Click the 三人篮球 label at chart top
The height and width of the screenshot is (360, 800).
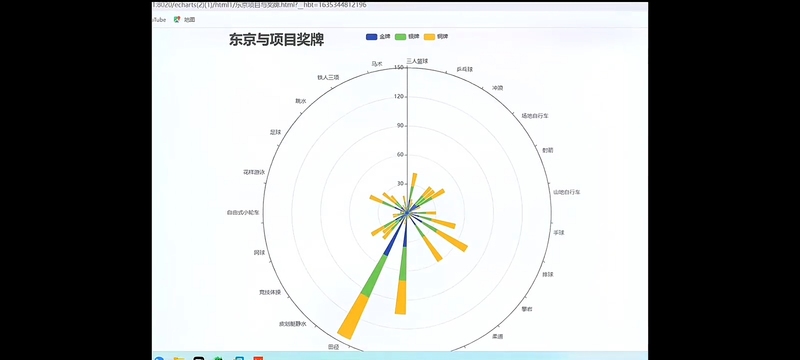417,61
